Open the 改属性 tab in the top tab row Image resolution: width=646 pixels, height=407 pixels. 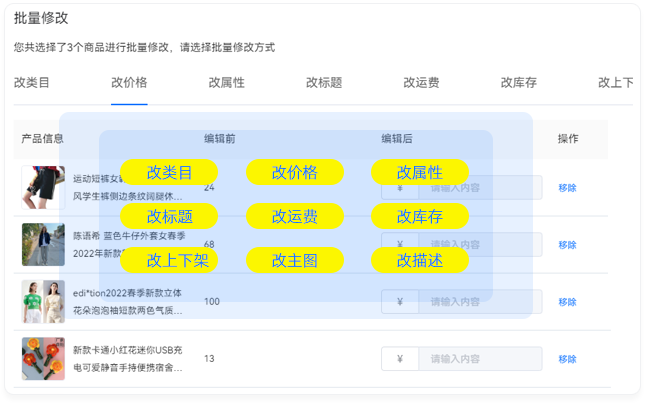227,83
